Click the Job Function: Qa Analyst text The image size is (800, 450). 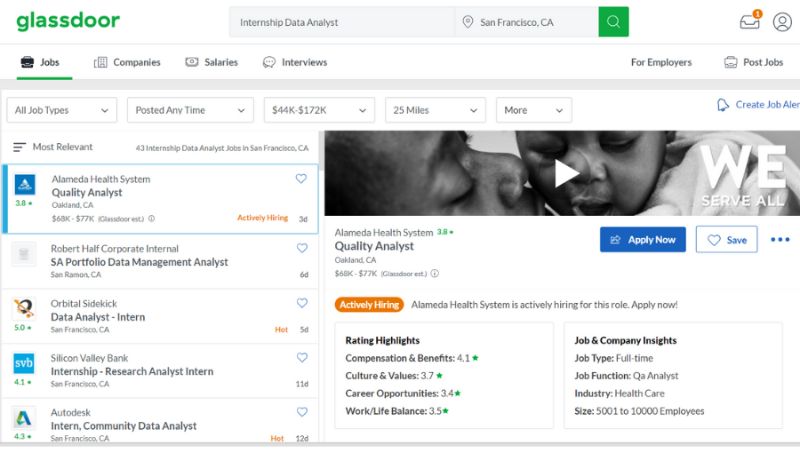pos(626,376)
